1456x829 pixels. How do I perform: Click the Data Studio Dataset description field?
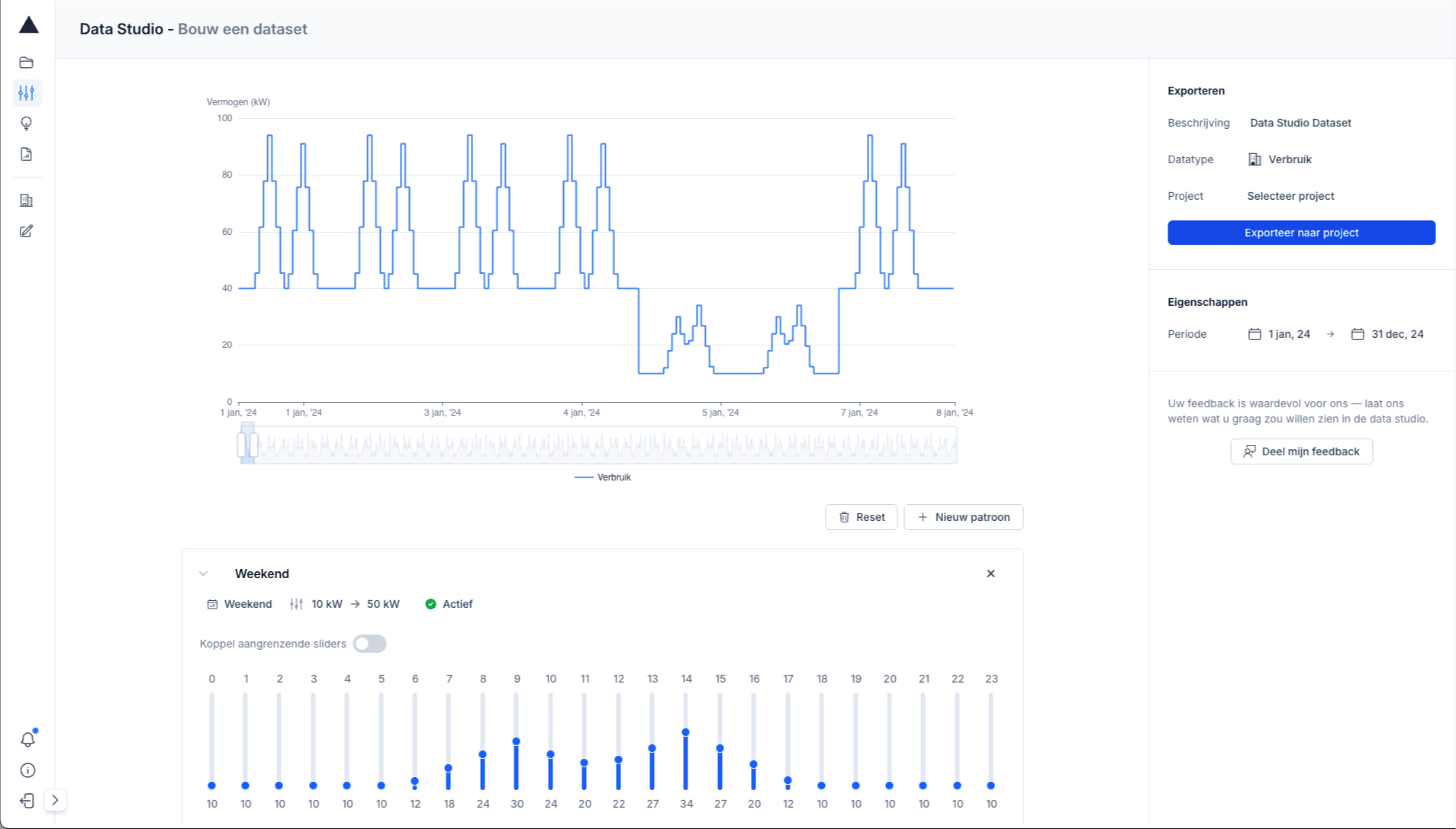point(1300,123)
